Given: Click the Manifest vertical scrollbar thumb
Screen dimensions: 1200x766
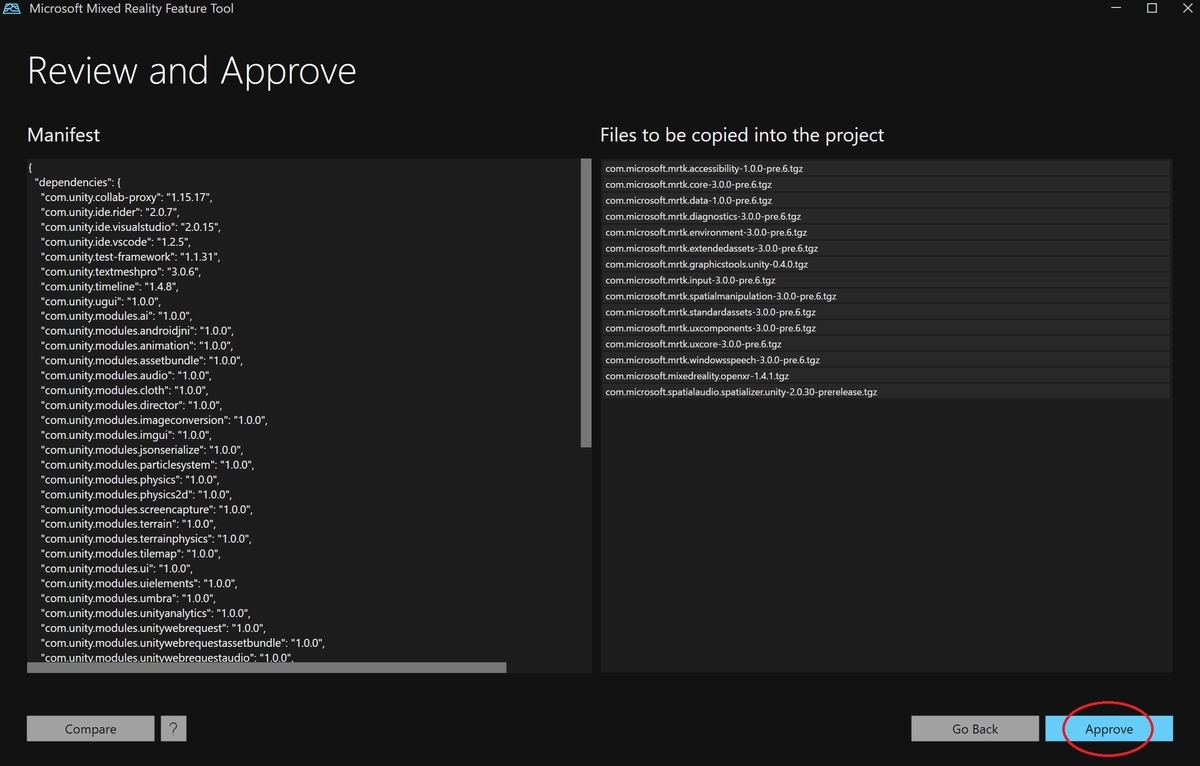Looking at the screenshot, I should pyautogui.click(x=586, y=303).
